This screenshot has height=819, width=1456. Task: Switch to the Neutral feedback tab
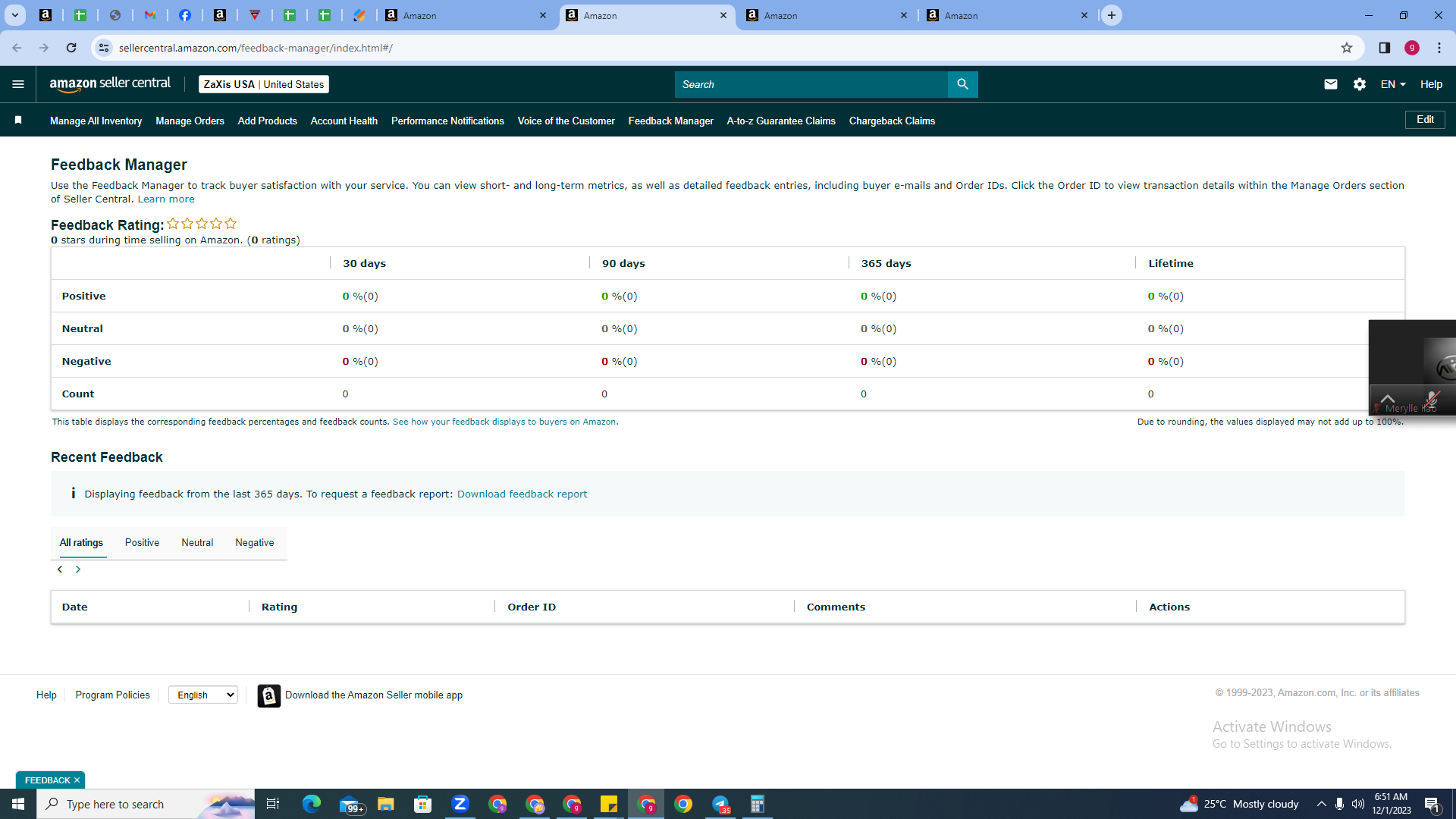197,543
